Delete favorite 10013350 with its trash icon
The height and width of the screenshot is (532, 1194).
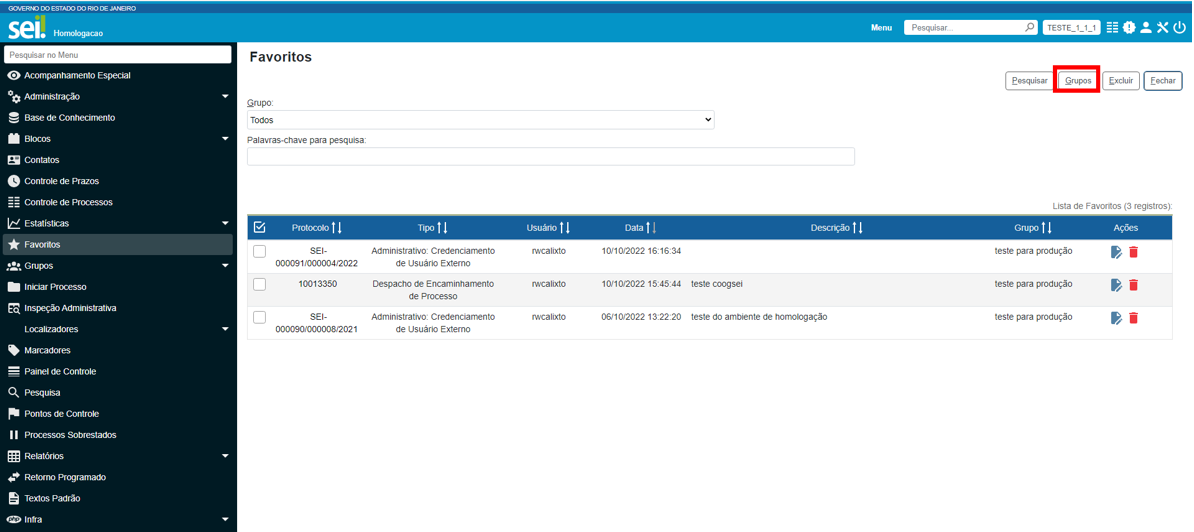click(x=1134, y=285)
